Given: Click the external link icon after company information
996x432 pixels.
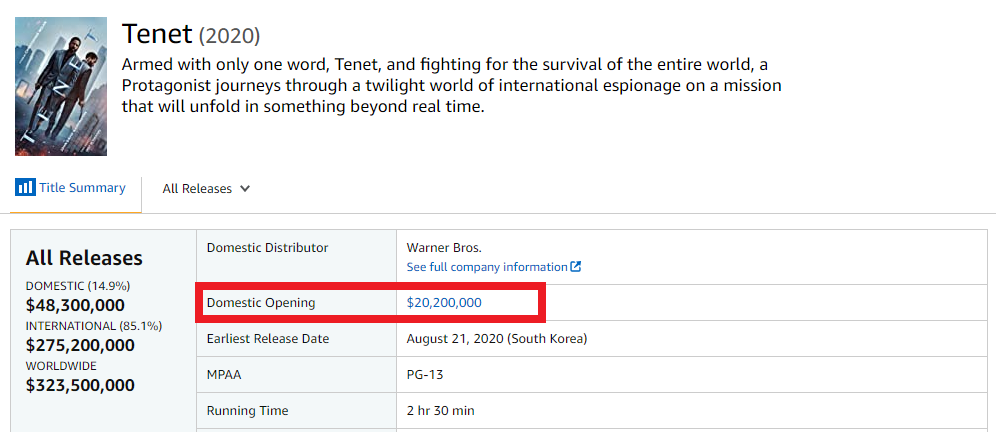Looking at the screenshot, I should [576, 267].
